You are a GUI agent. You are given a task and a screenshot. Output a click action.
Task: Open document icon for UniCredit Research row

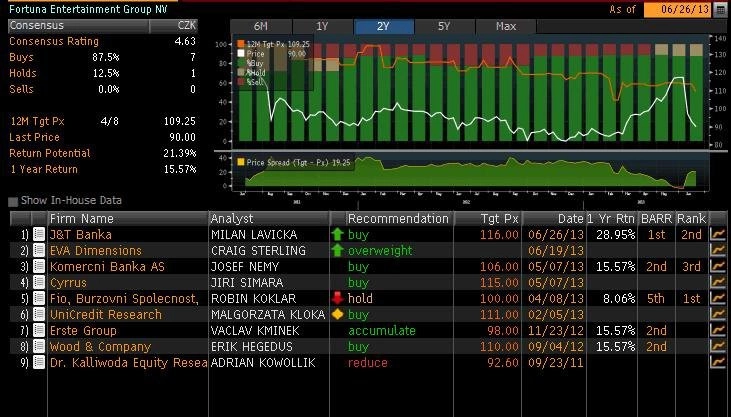[x=39, y=314]
